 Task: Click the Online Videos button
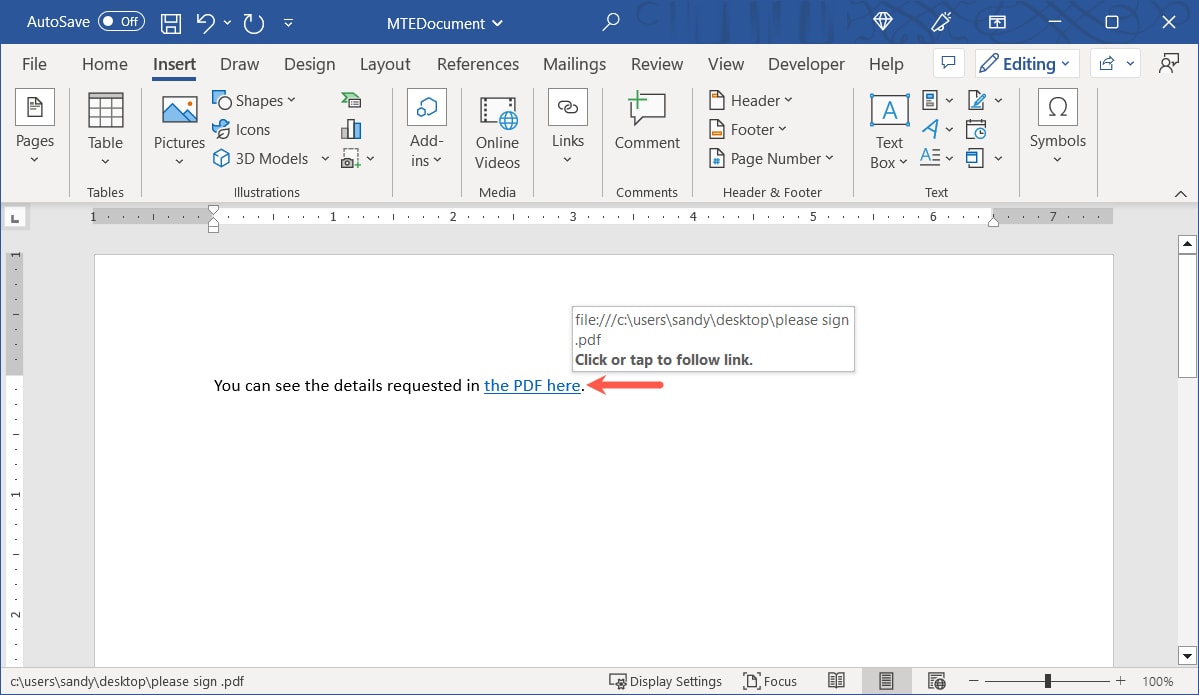pyautogui.click(x=497, y=133)
